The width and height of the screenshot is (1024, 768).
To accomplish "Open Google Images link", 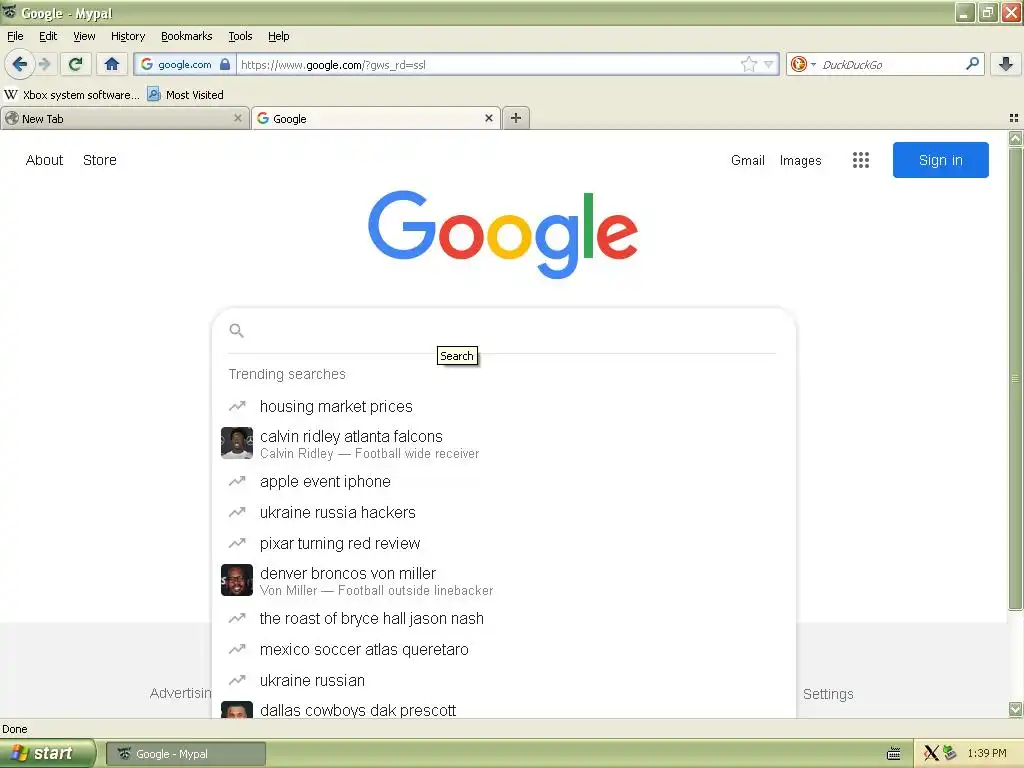I will (x=801, y=160).
